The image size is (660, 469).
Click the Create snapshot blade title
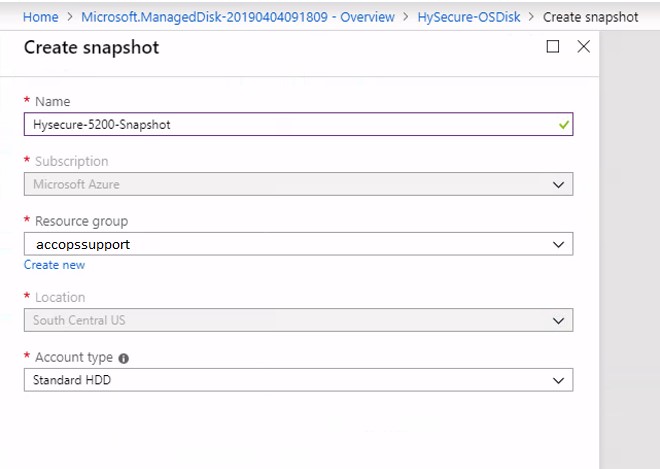pyautogui.click(x=91, y=47)
